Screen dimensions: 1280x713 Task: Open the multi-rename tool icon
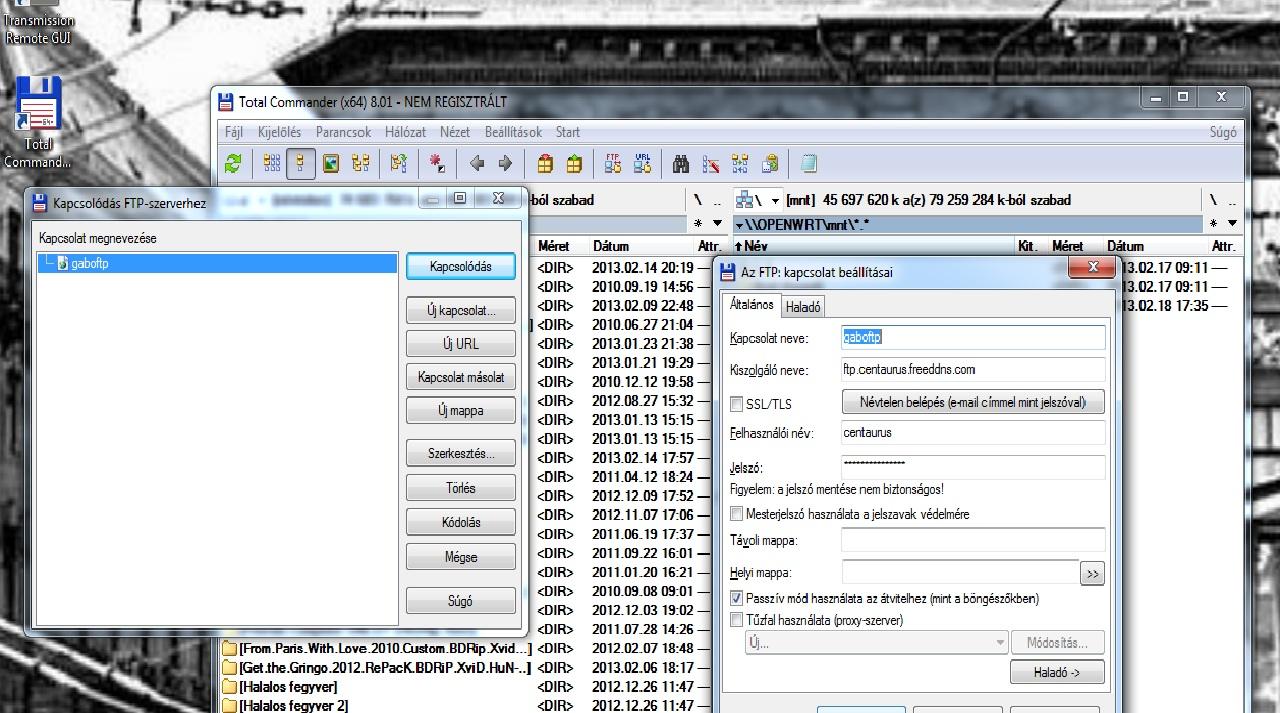(x=711, y=163)
